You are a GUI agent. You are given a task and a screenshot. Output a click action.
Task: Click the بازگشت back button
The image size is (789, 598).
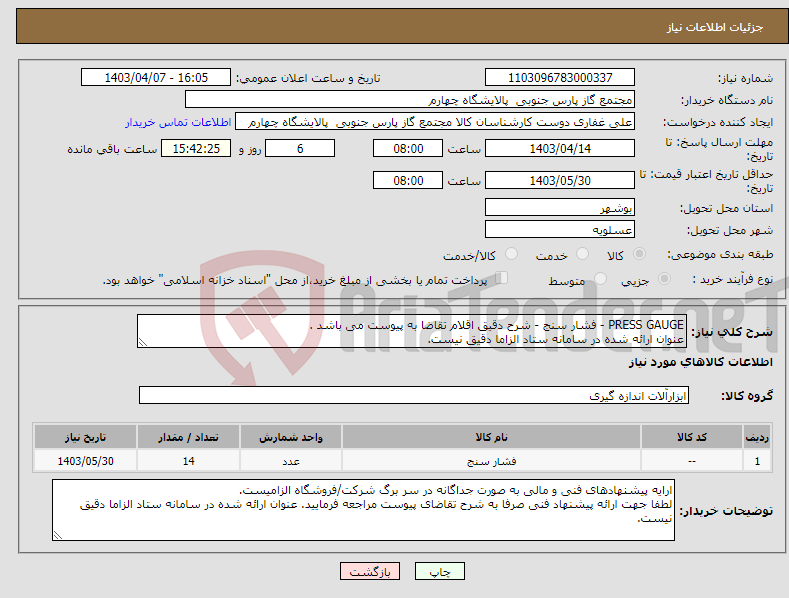tap(370, 571)
